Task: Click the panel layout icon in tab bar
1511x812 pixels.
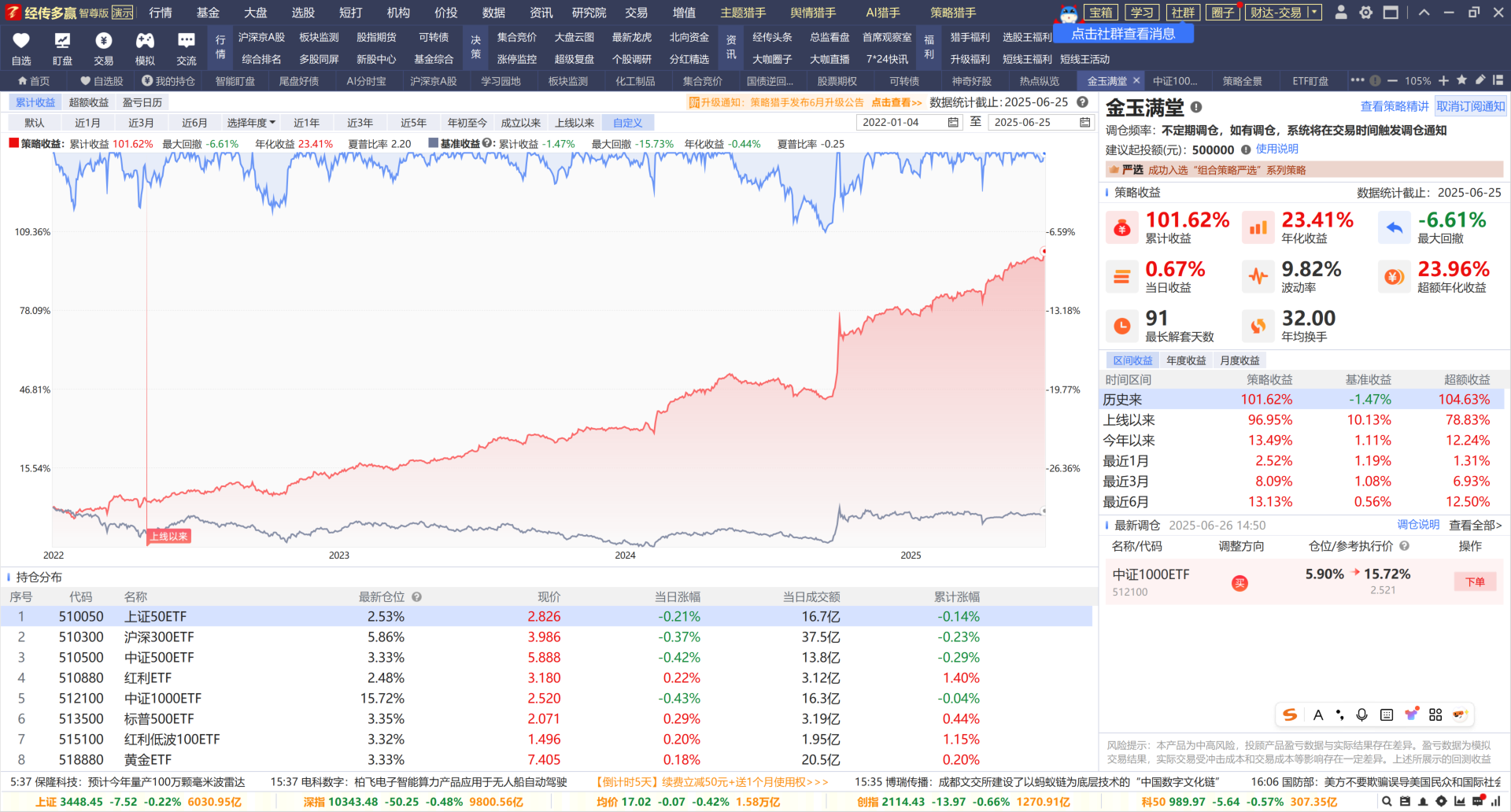Action: 1498,80
